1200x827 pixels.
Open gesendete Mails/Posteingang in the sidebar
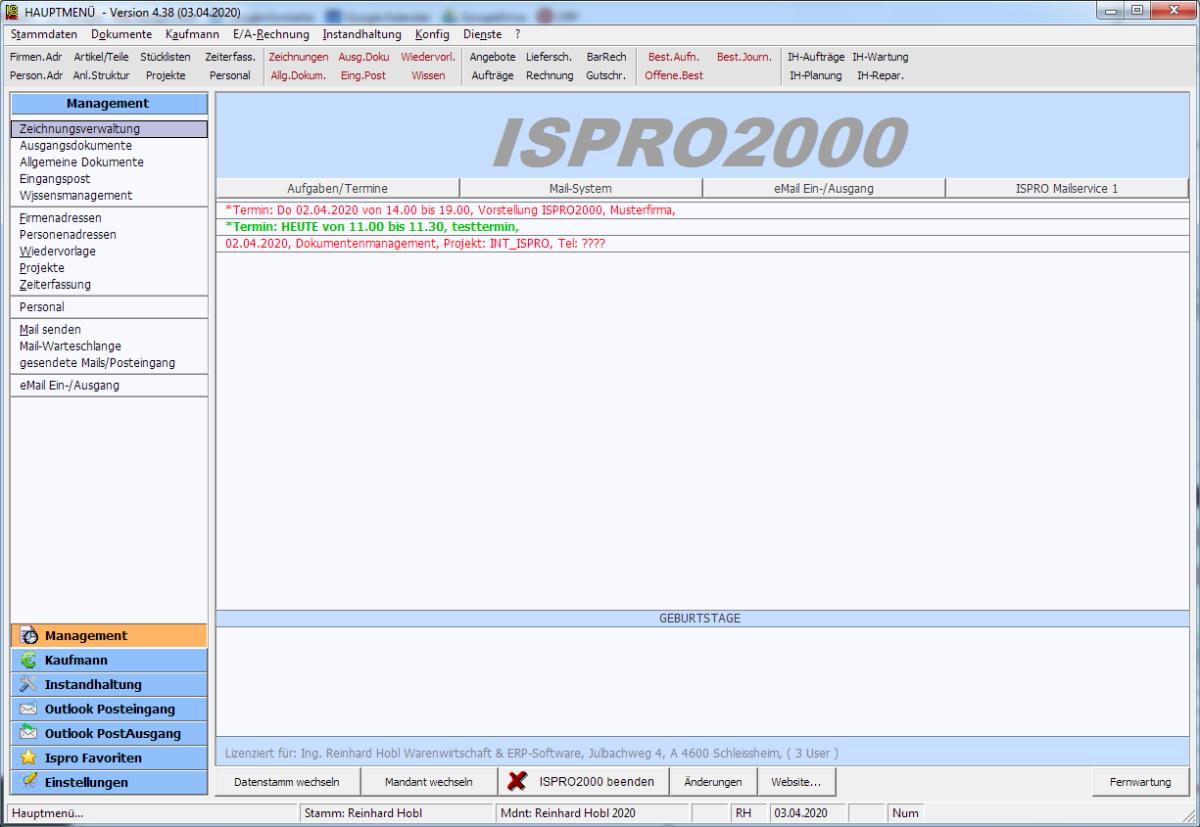pos(97,363)
